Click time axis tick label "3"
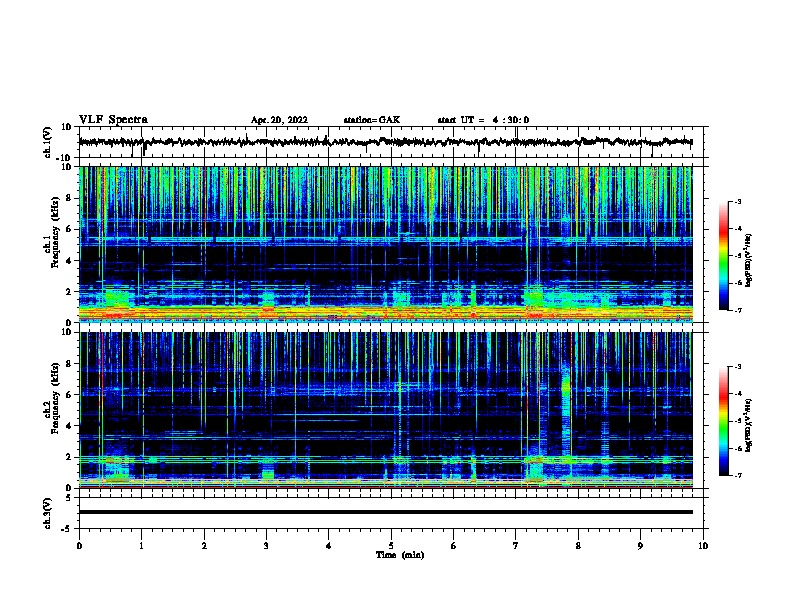 point(266,546)
